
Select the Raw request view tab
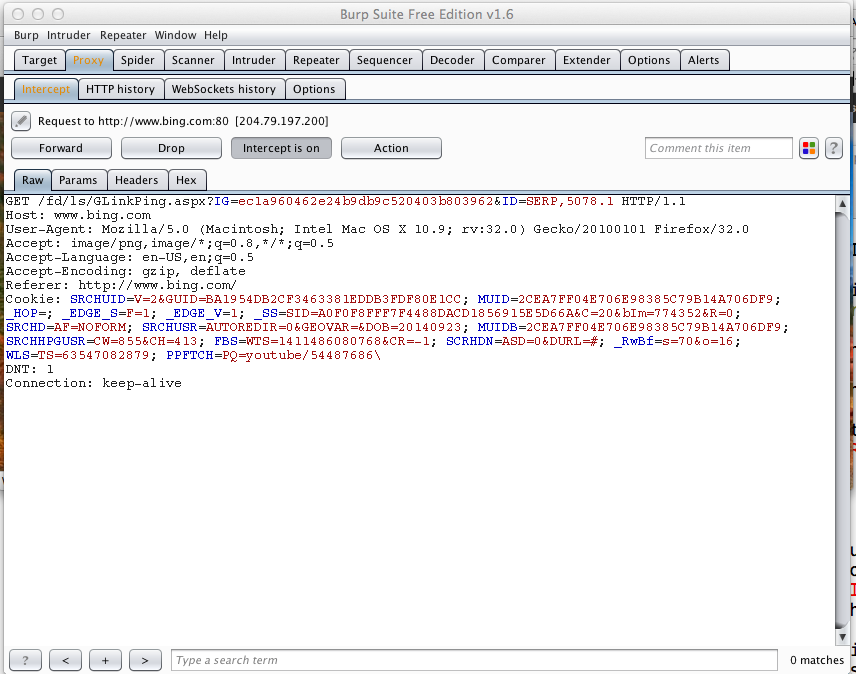point(33,180)
